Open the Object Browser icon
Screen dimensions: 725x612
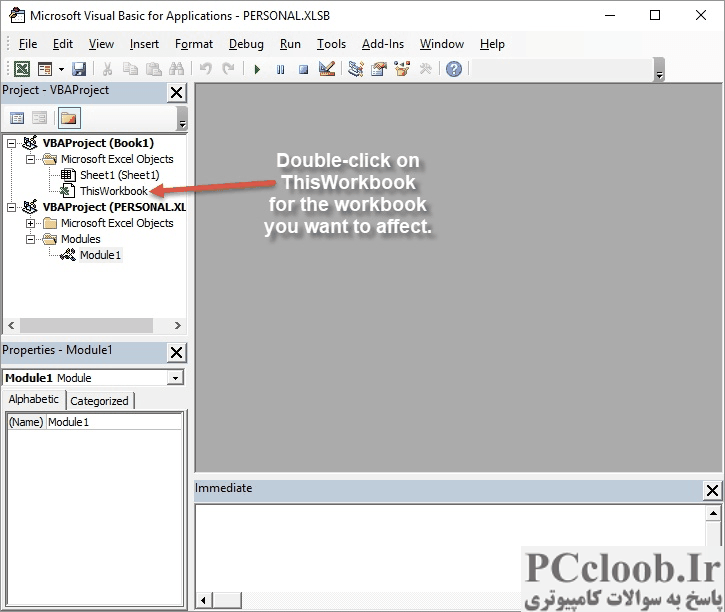coord(402,69)
